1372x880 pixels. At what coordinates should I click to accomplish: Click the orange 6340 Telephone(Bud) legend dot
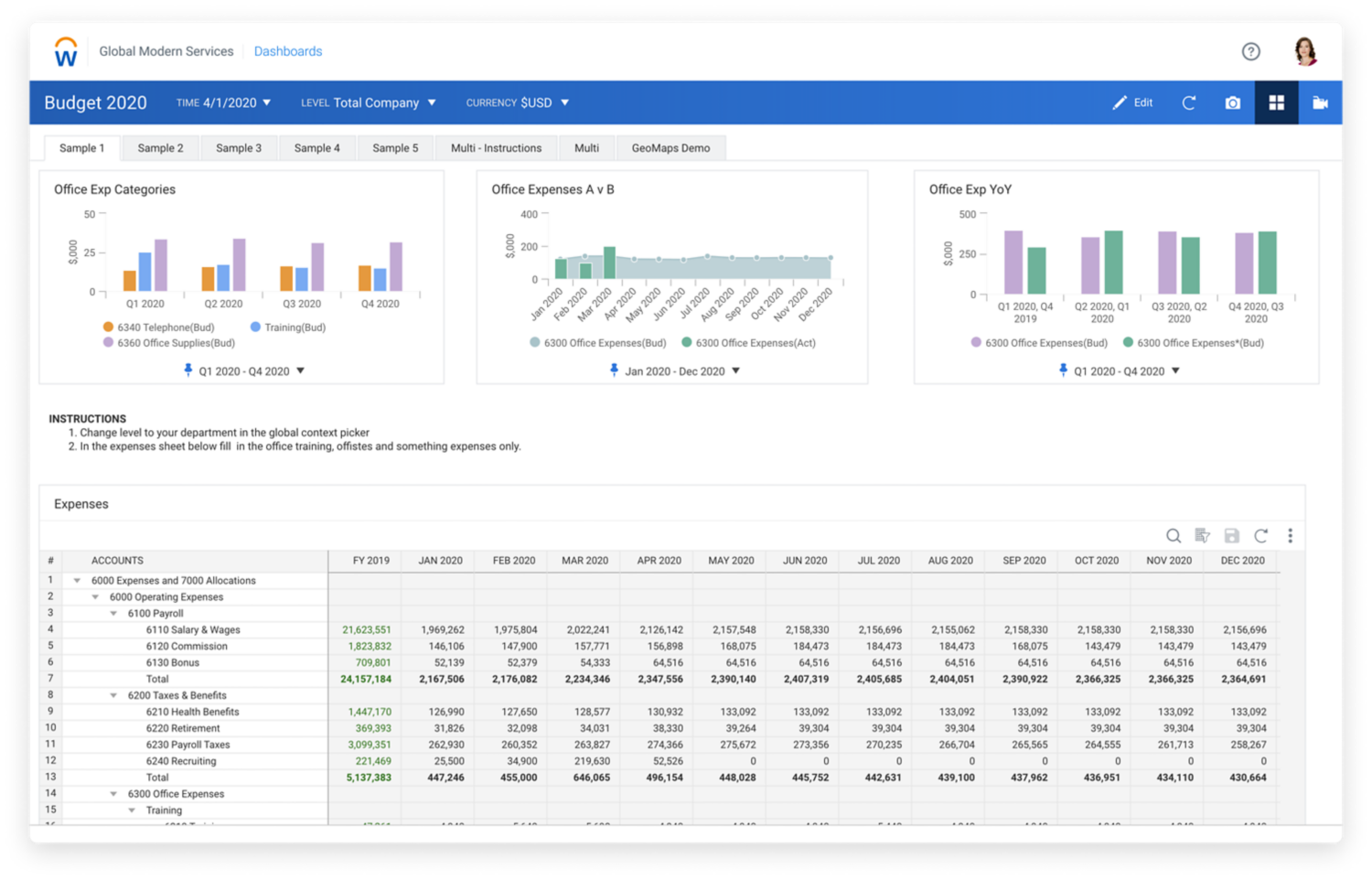(108, 327)
